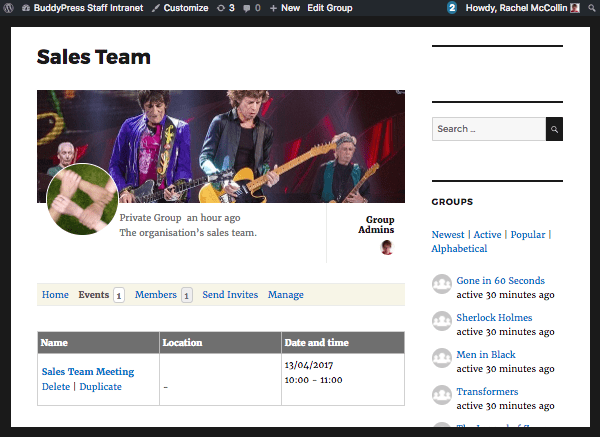Open the Send Invites tab
The image size is (600, 437).
230,295
